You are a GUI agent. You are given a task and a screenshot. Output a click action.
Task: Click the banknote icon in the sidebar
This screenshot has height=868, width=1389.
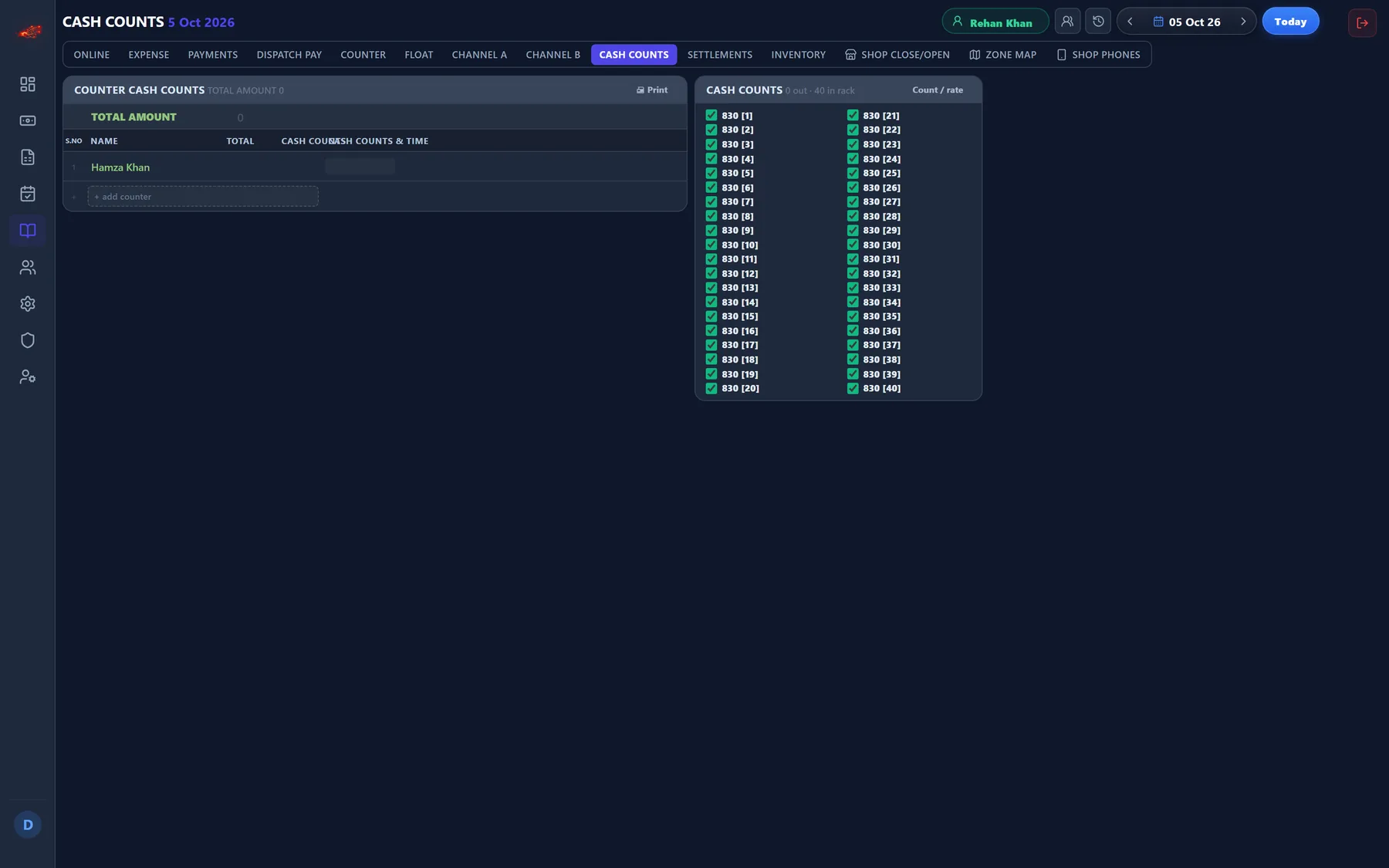coord(28,120)
